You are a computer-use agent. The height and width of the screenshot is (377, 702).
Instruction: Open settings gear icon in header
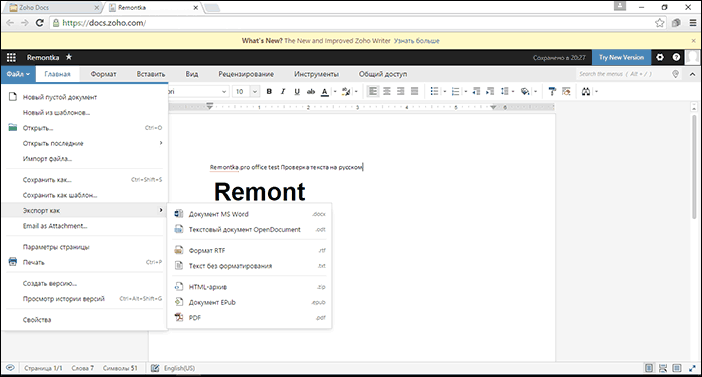click(x=660, y=57)
